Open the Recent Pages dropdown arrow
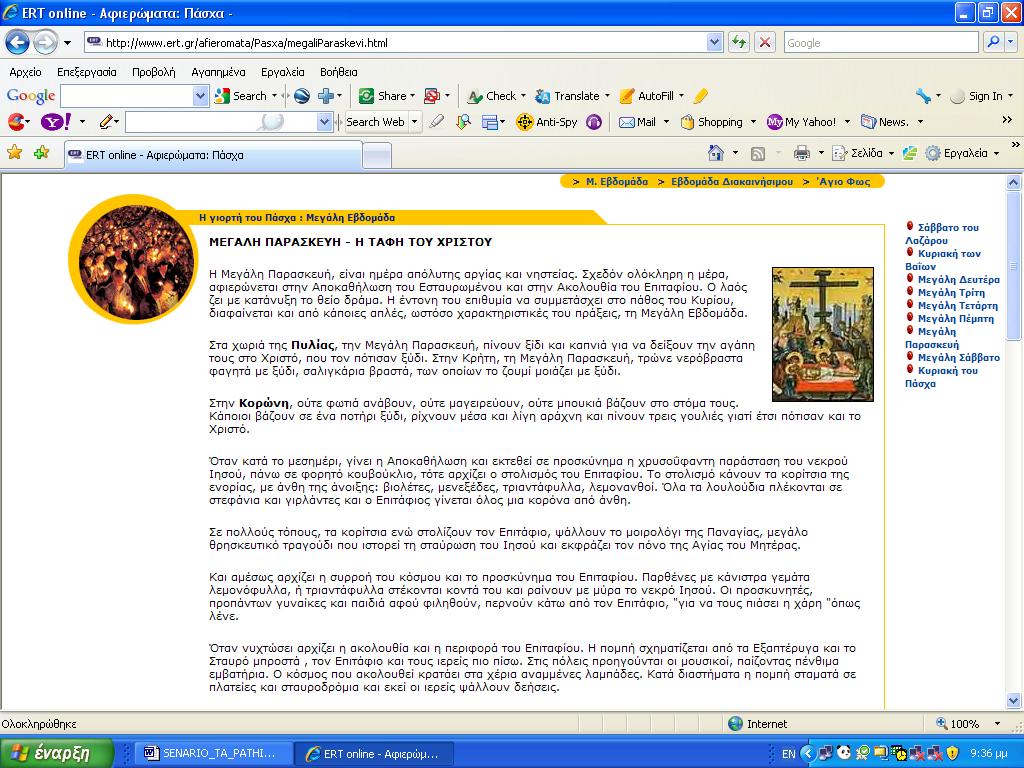Viewport: 1024px width, 768px height. 67,44
